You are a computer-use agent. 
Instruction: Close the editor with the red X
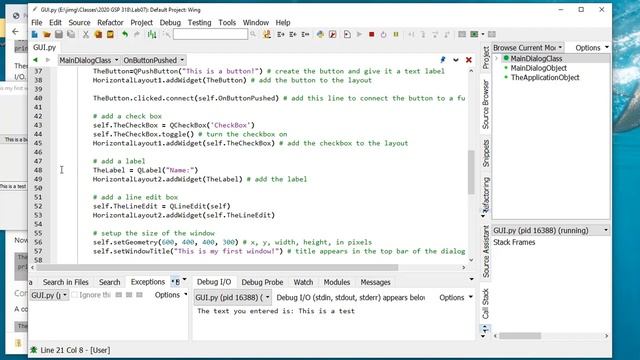pos(469,60)
